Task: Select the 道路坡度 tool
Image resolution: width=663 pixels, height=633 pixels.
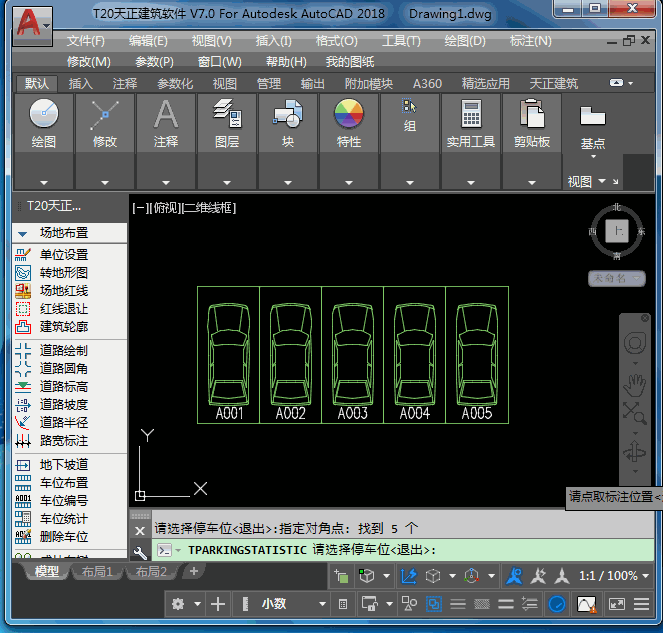Action: coord(64,405)
